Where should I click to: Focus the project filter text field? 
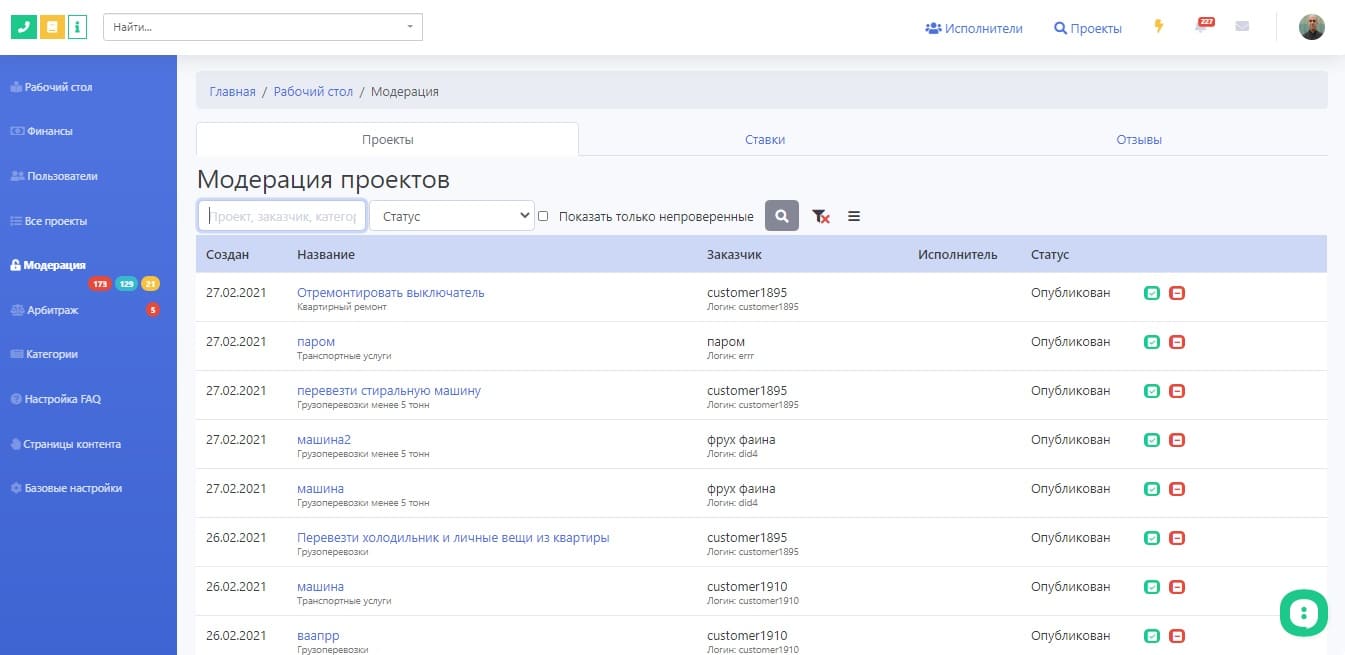(281, 216)
